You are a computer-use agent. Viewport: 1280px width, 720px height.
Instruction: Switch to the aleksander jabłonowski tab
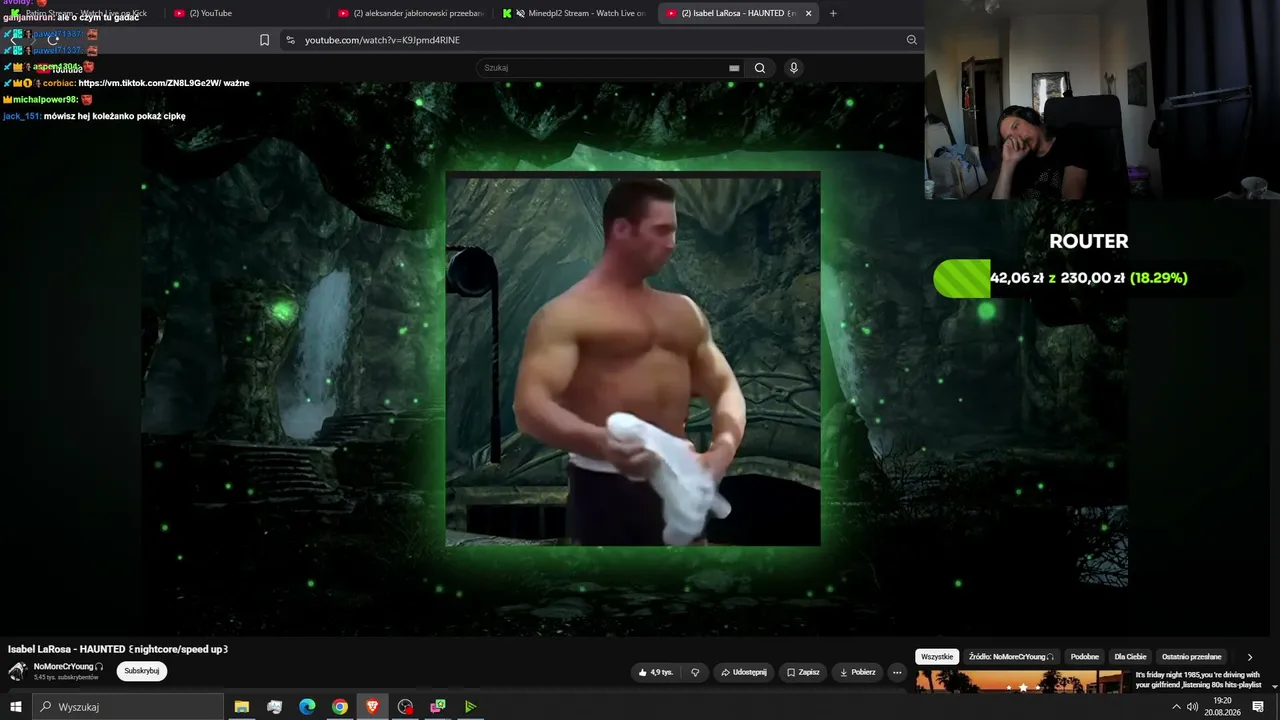click(410, 13)
